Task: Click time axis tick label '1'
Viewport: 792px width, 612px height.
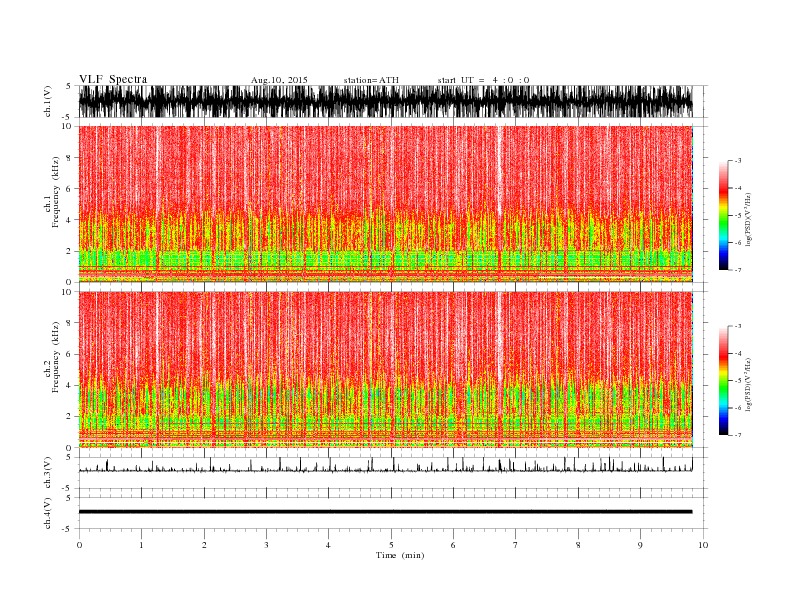Action: pos(141,545)
